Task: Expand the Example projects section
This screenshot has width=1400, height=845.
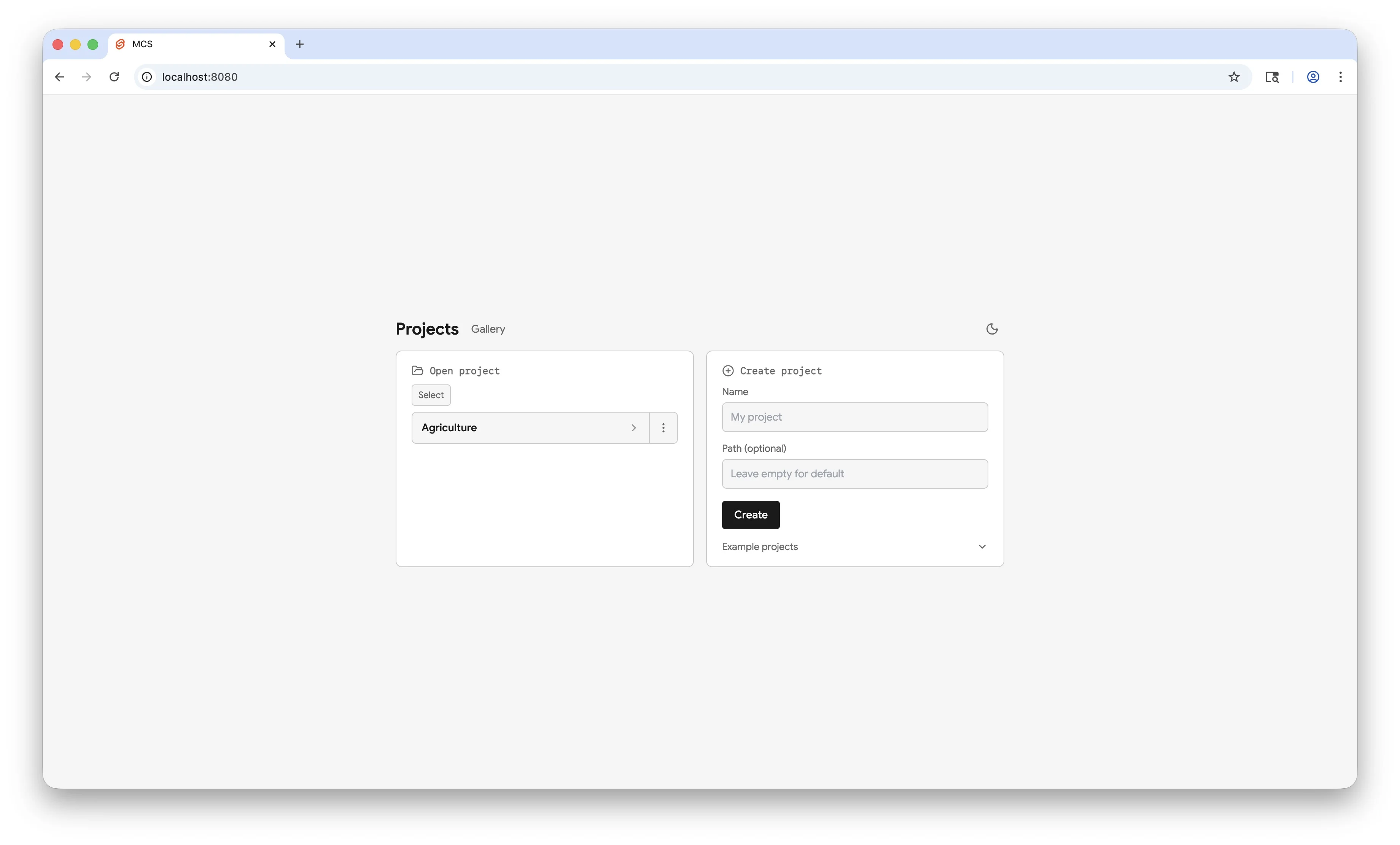Action: pyautogui.click(x=854, y=547)
